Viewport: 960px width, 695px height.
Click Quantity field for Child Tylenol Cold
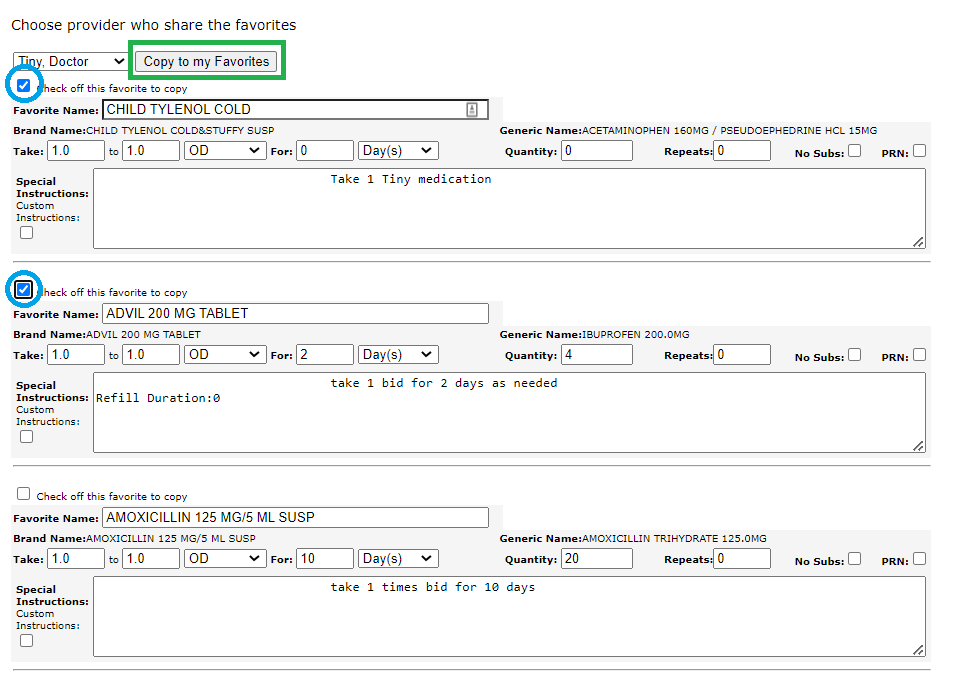click(596, 151)
